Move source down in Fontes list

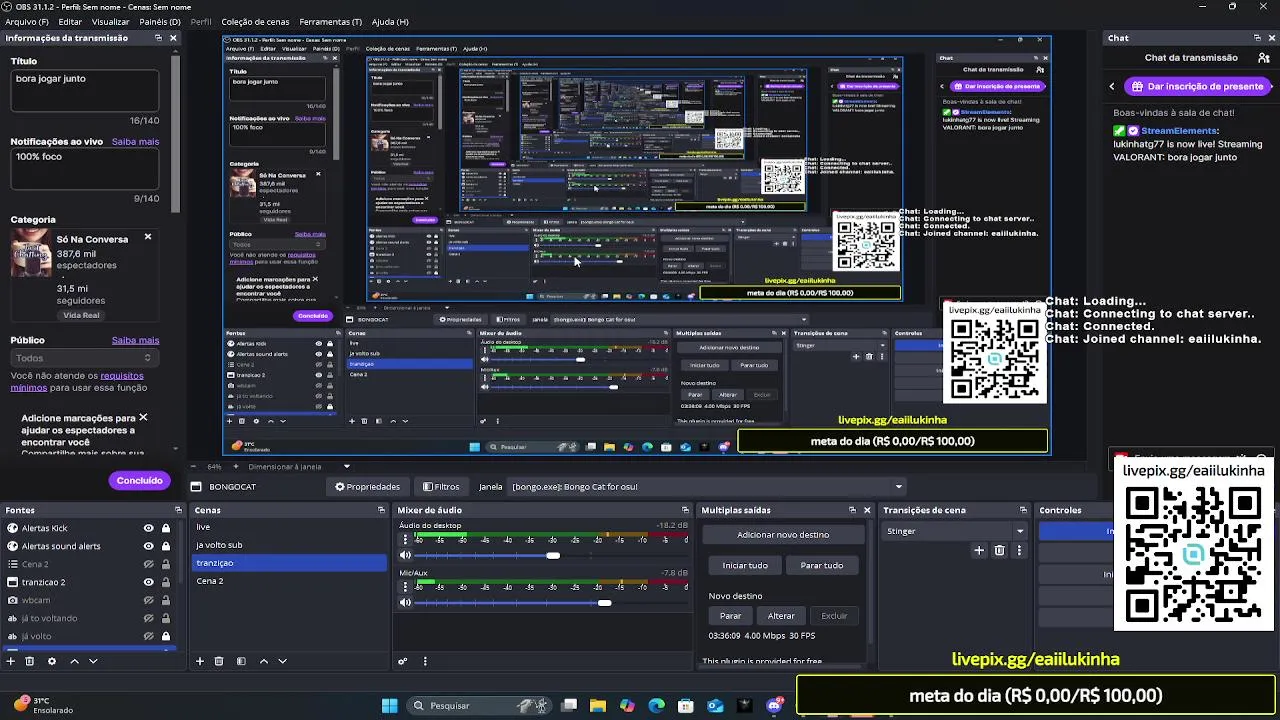click(x=93, y=661)
